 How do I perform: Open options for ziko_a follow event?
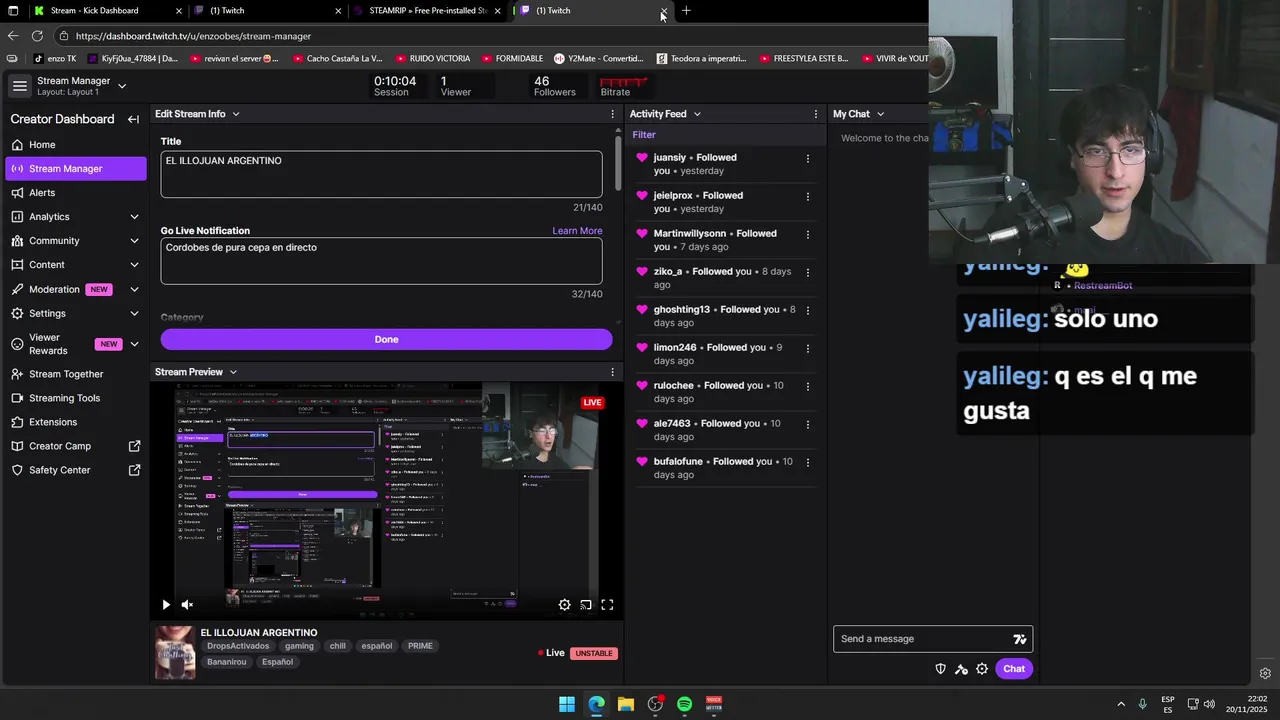pos(808,272)
